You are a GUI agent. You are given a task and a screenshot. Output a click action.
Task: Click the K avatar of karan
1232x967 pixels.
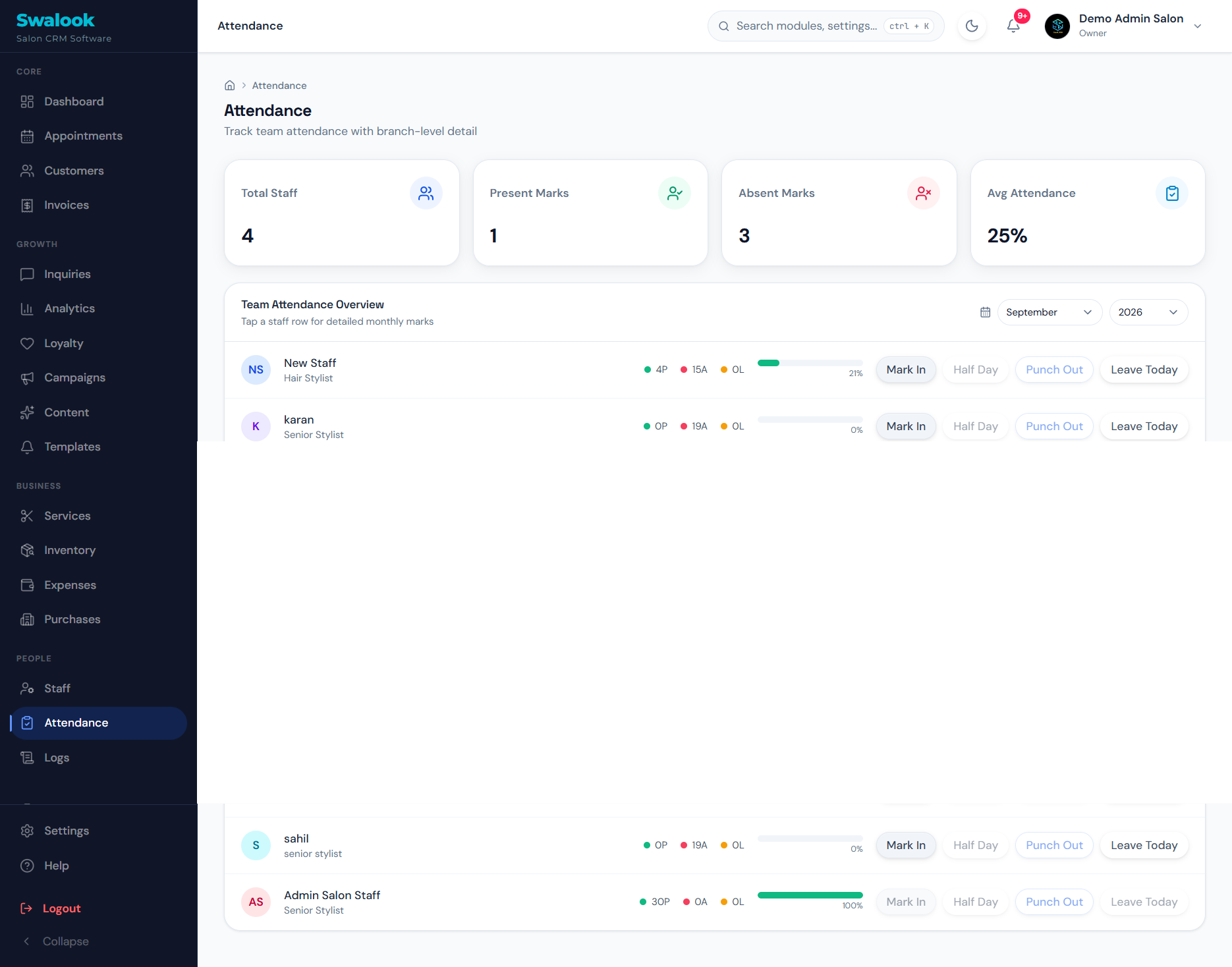coord(256,426)
